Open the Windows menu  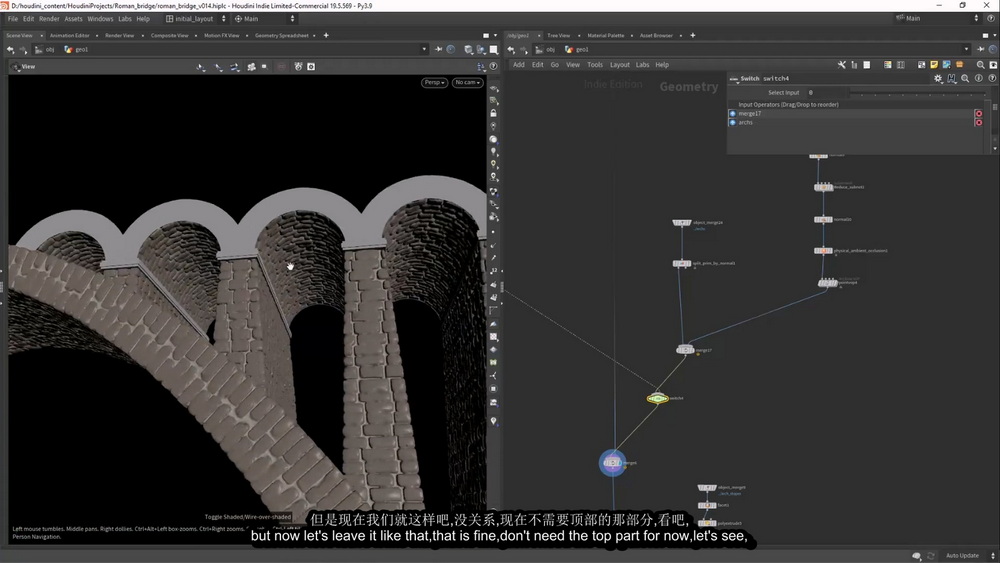tap(100, 18)
